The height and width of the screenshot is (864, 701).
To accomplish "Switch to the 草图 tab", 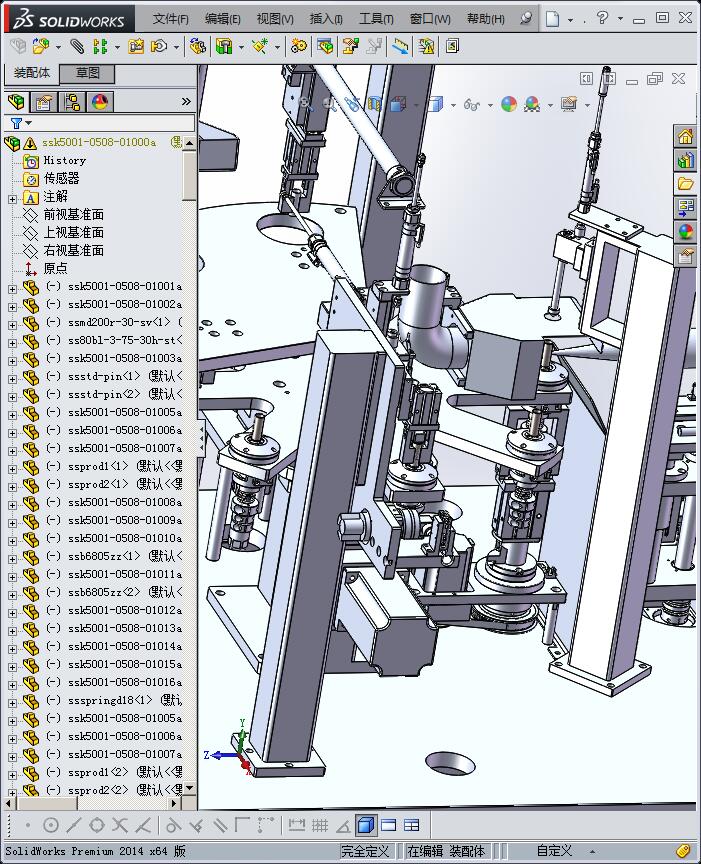I will coord(87,73).
